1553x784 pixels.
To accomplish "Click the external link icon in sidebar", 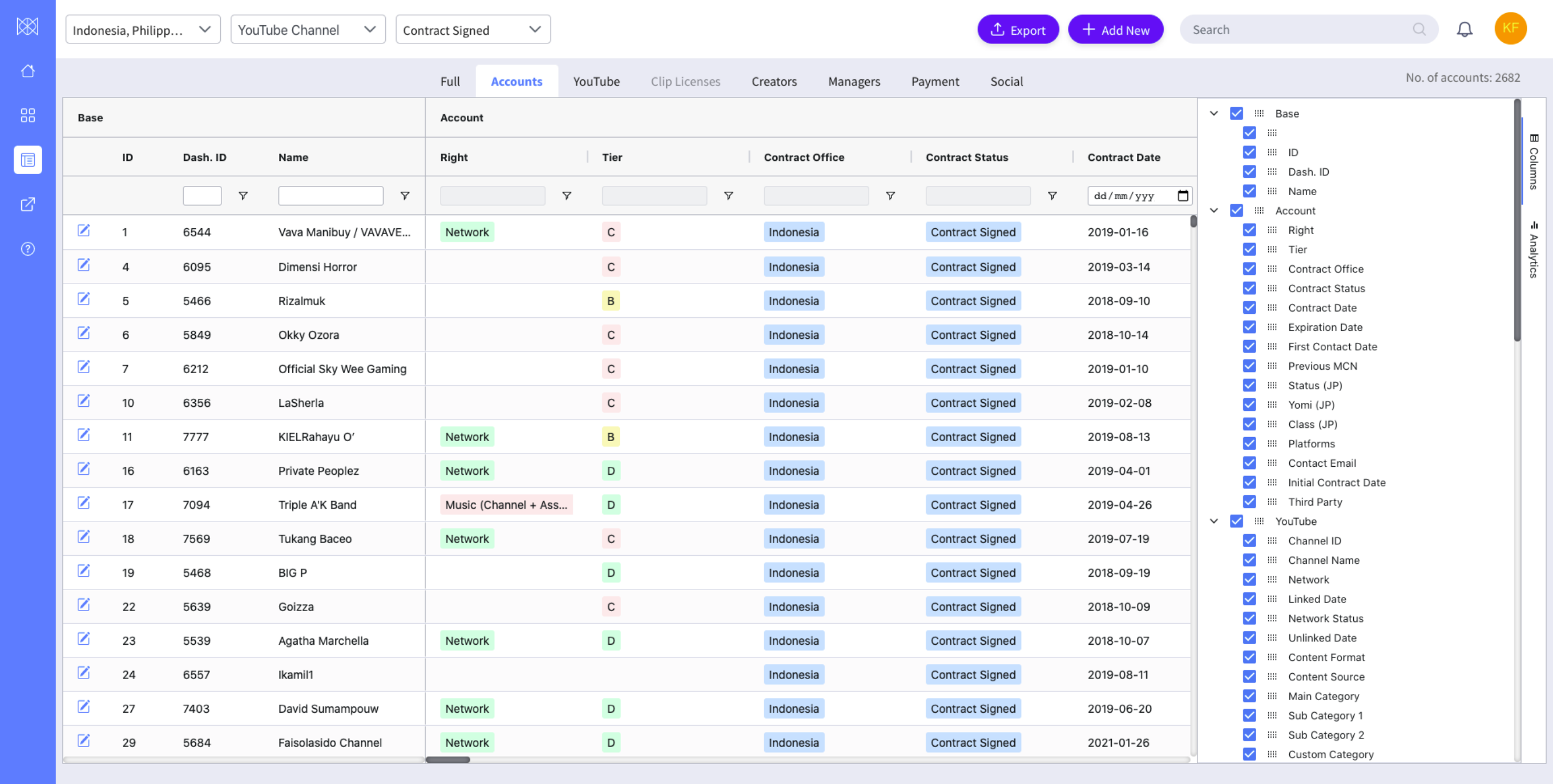I will [28, 204].
